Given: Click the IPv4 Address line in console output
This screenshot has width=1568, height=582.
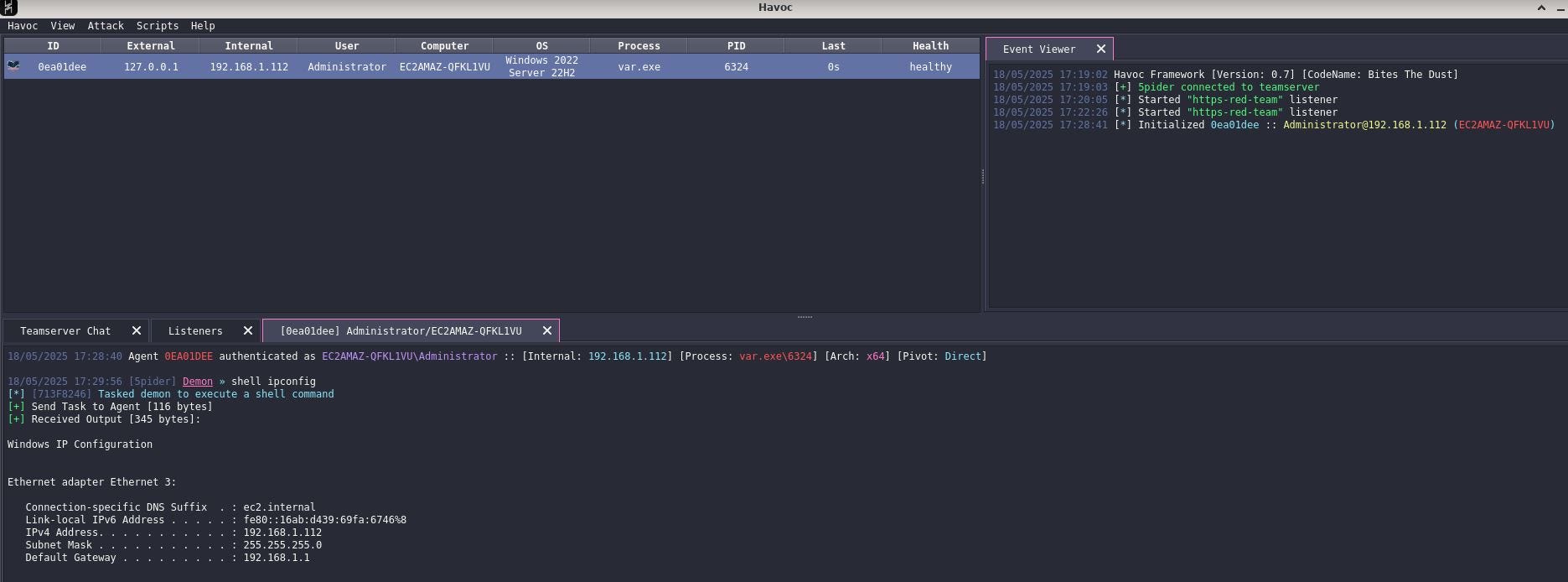Looking at the screenshot, I should click(173, 533).
